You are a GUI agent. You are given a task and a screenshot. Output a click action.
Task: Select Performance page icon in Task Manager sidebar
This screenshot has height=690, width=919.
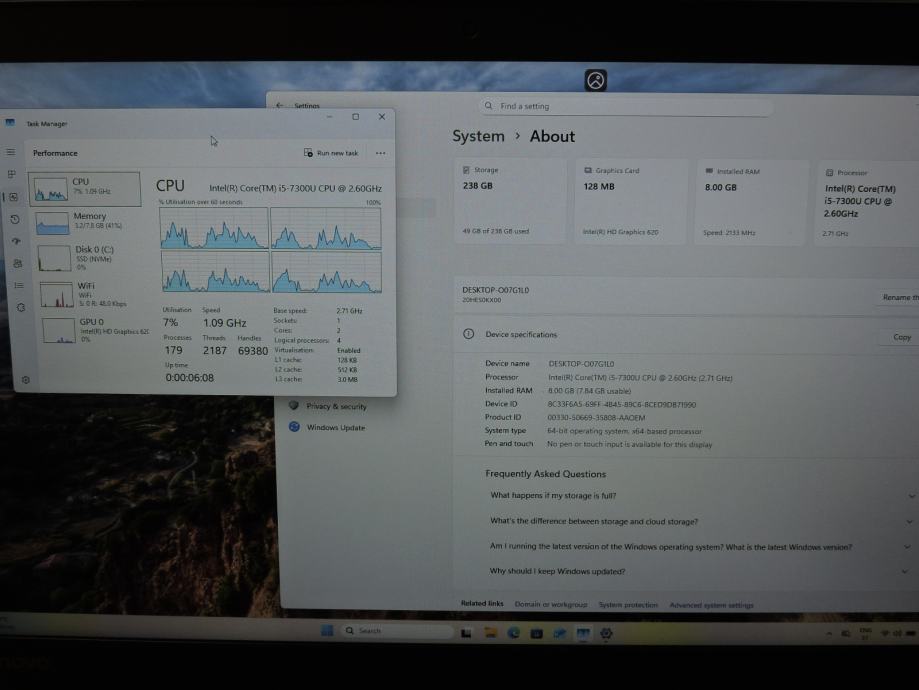[x=13, y=197]
